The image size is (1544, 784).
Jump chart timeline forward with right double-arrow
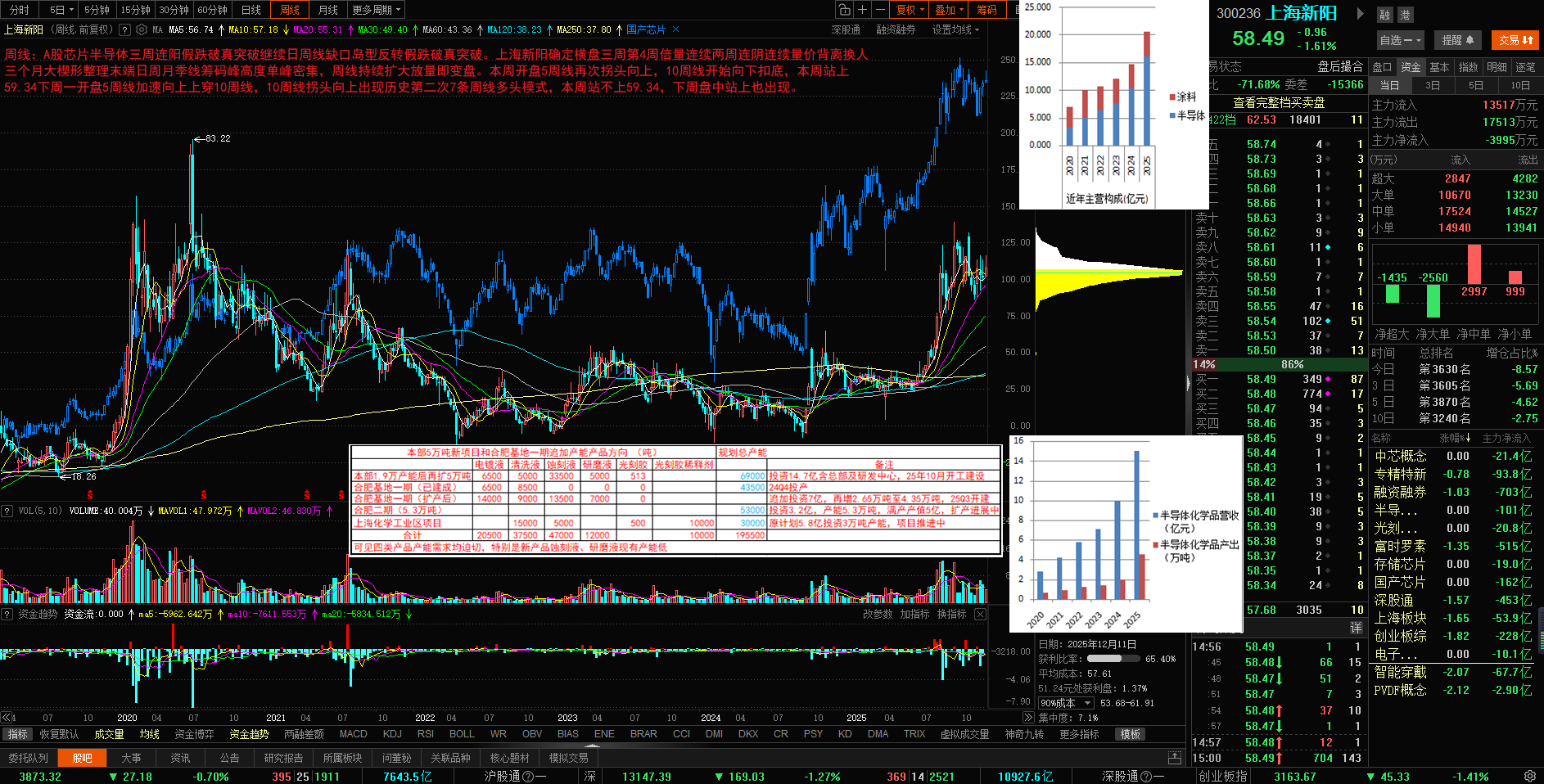[1028, 718]
